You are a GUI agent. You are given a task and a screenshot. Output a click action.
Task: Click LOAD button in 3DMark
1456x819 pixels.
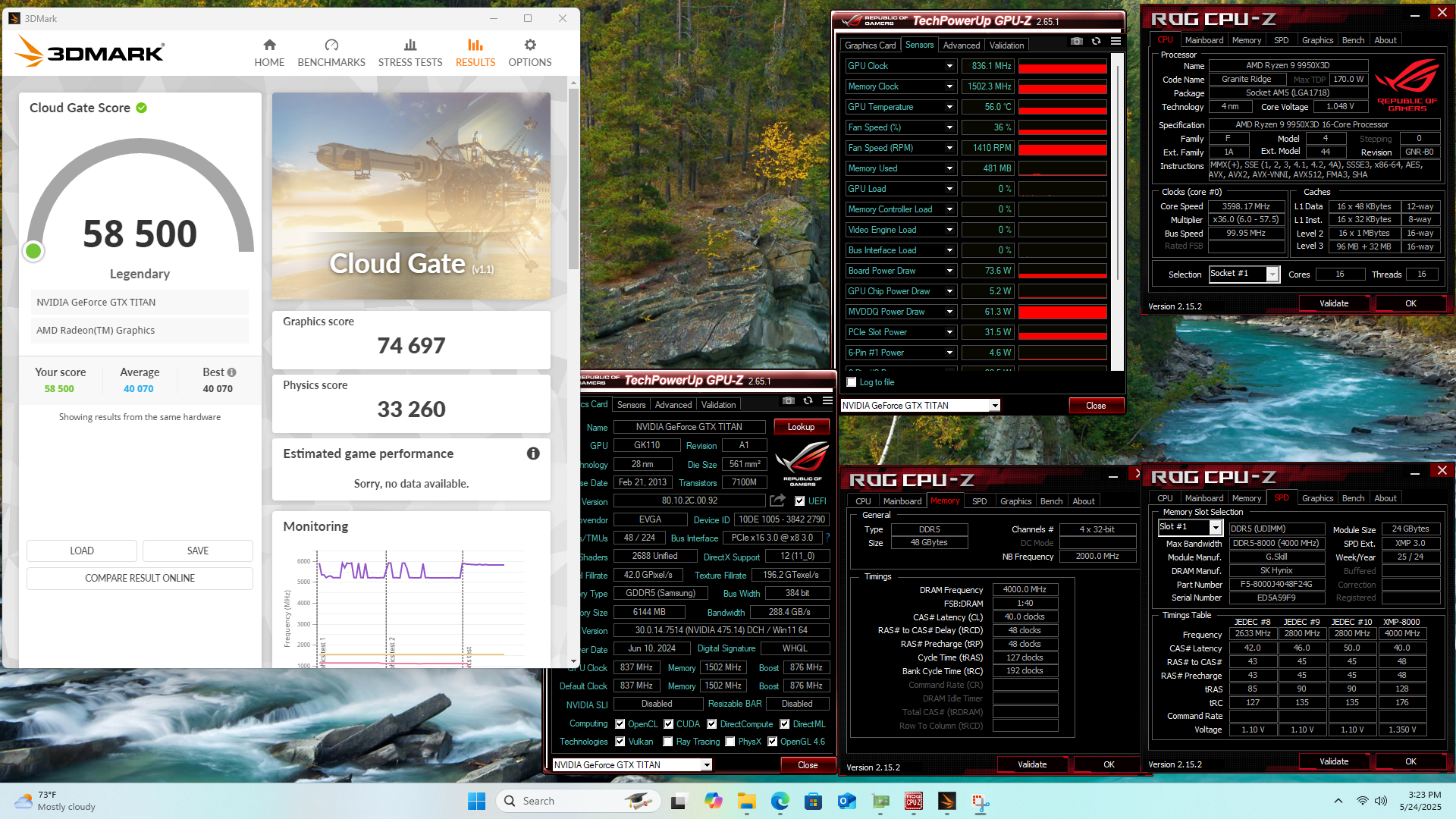point(82,551)
